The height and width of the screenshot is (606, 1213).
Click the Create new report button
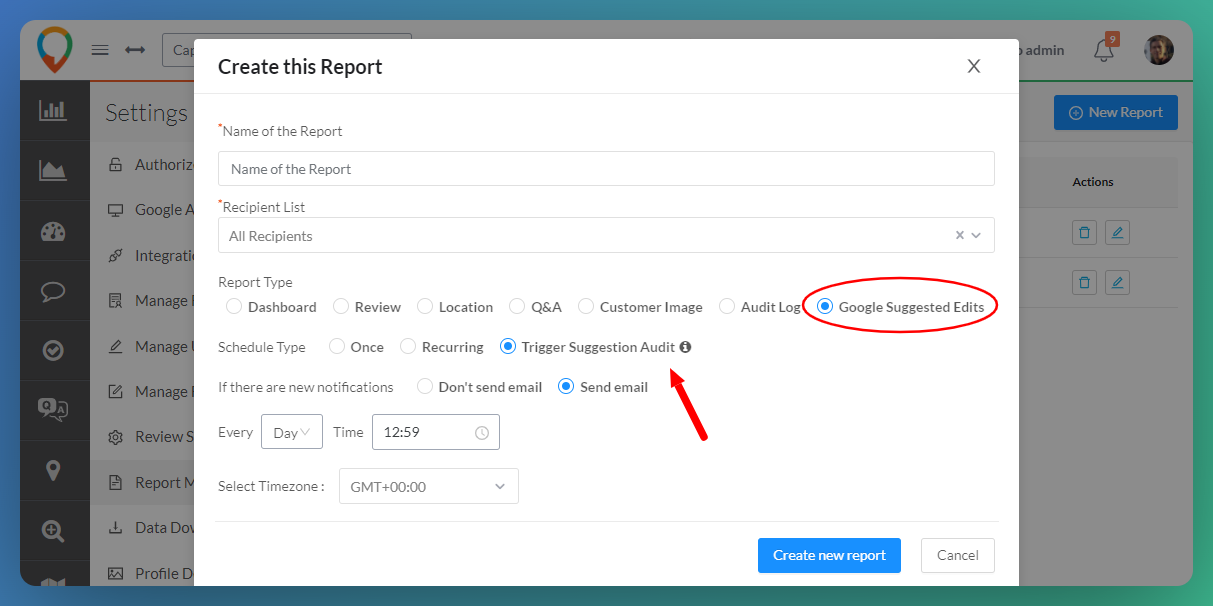pos(829,555)
